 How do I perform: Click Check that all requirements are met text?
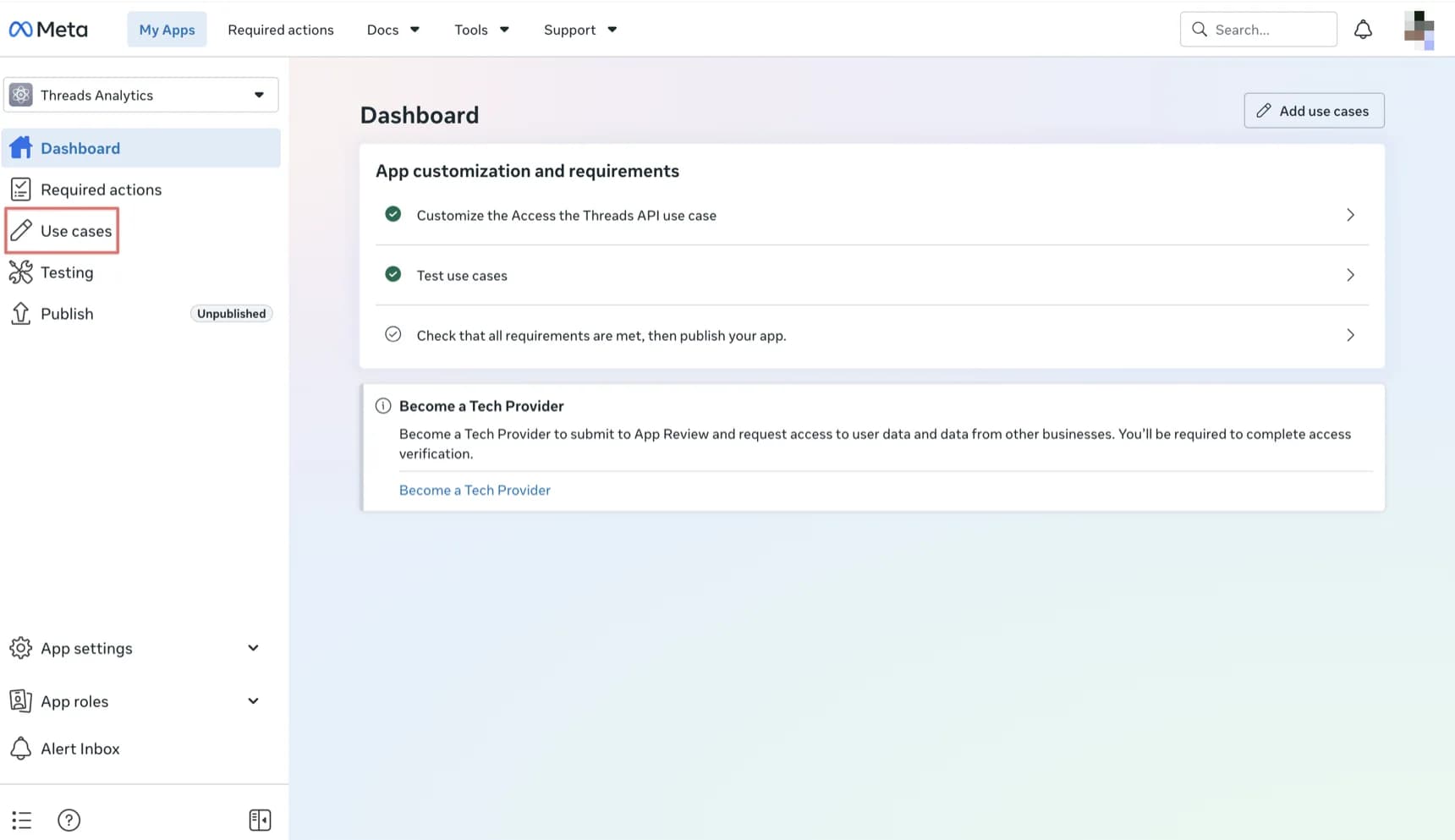click(x=601, y=336)
